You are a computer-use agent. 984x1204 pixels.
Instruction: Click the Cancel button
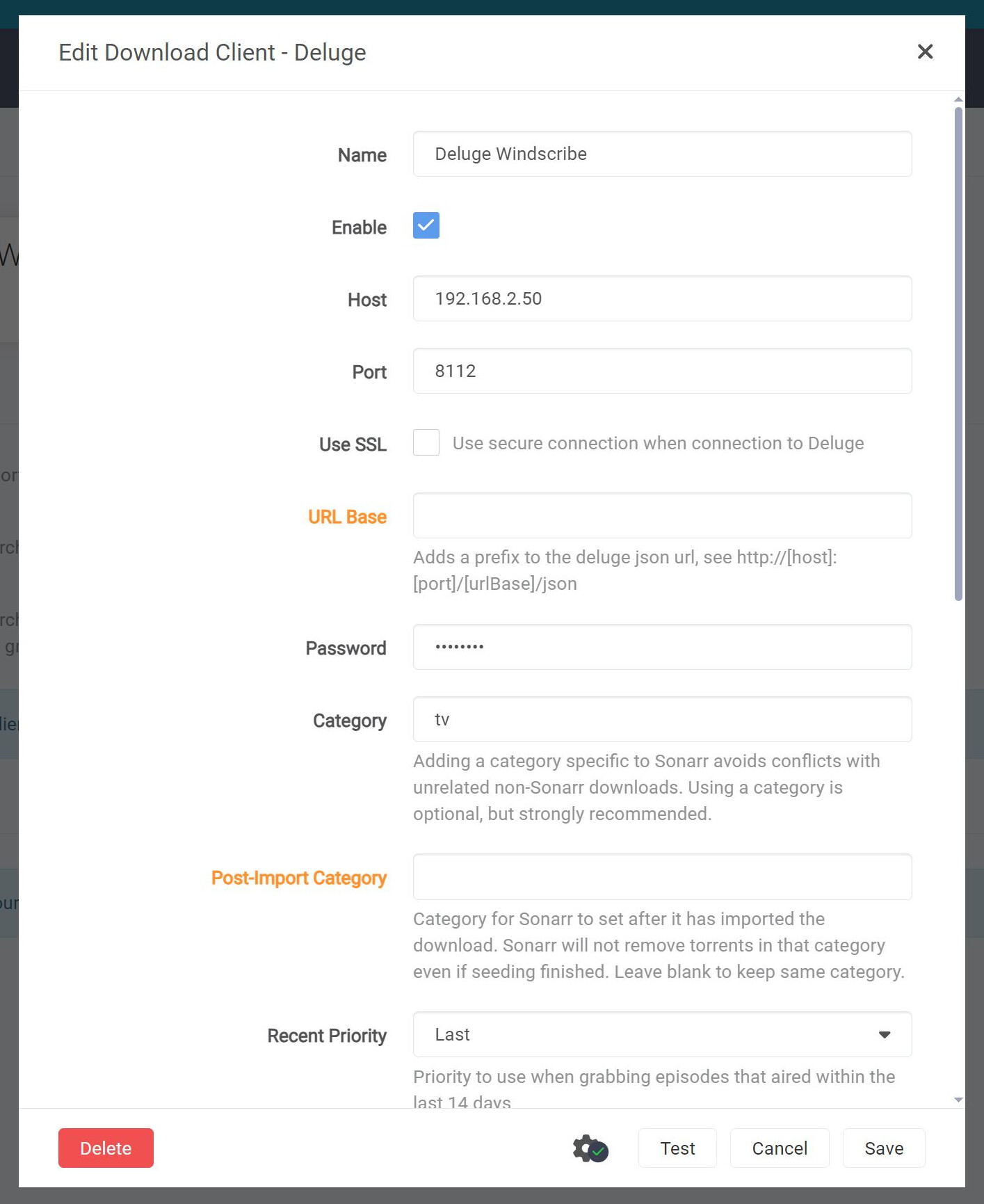point(779,1148)
